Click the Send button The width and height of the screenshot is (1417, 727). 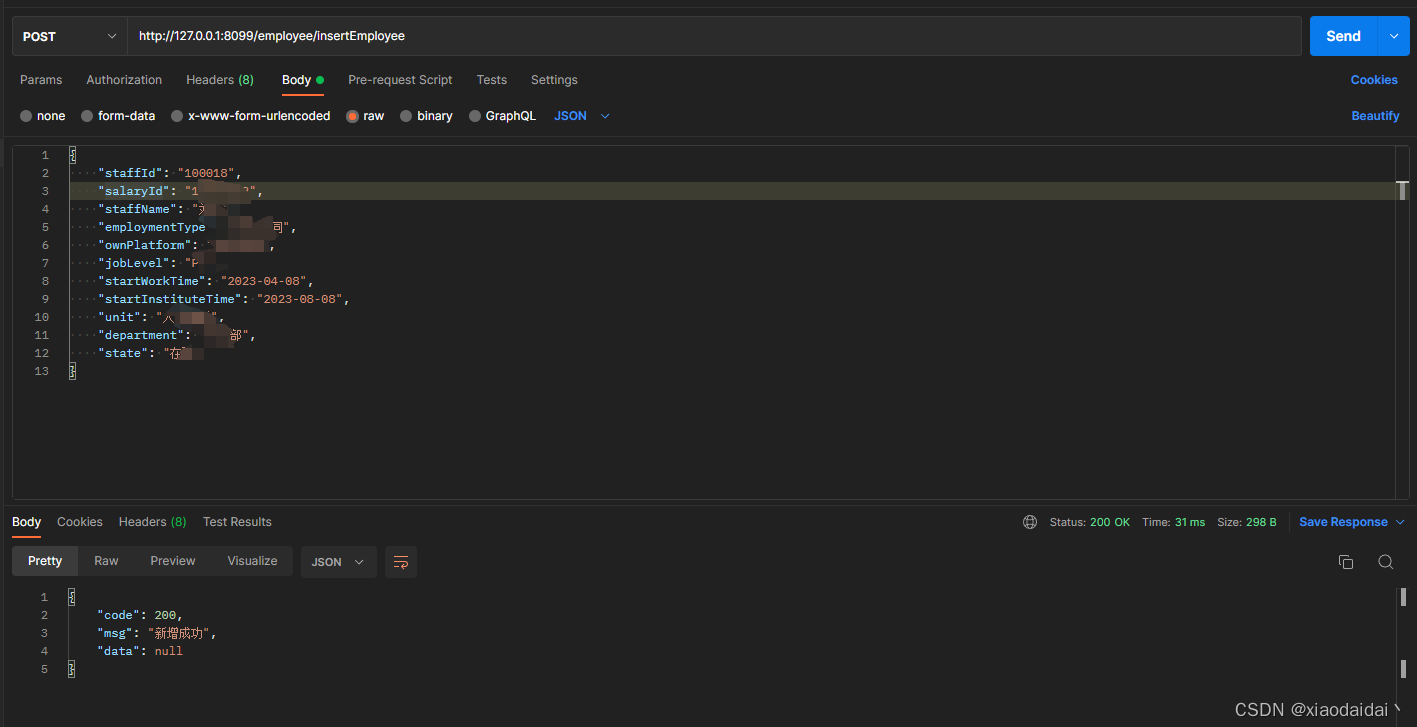[x=1343, y=36]
